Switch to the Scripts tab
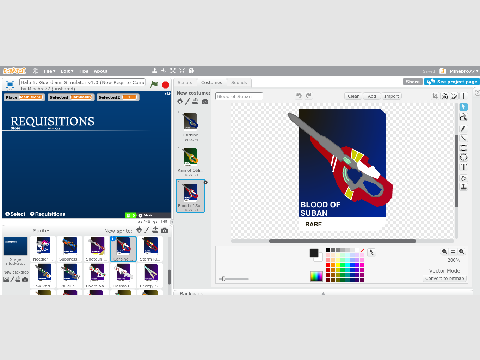 [185, 82]
